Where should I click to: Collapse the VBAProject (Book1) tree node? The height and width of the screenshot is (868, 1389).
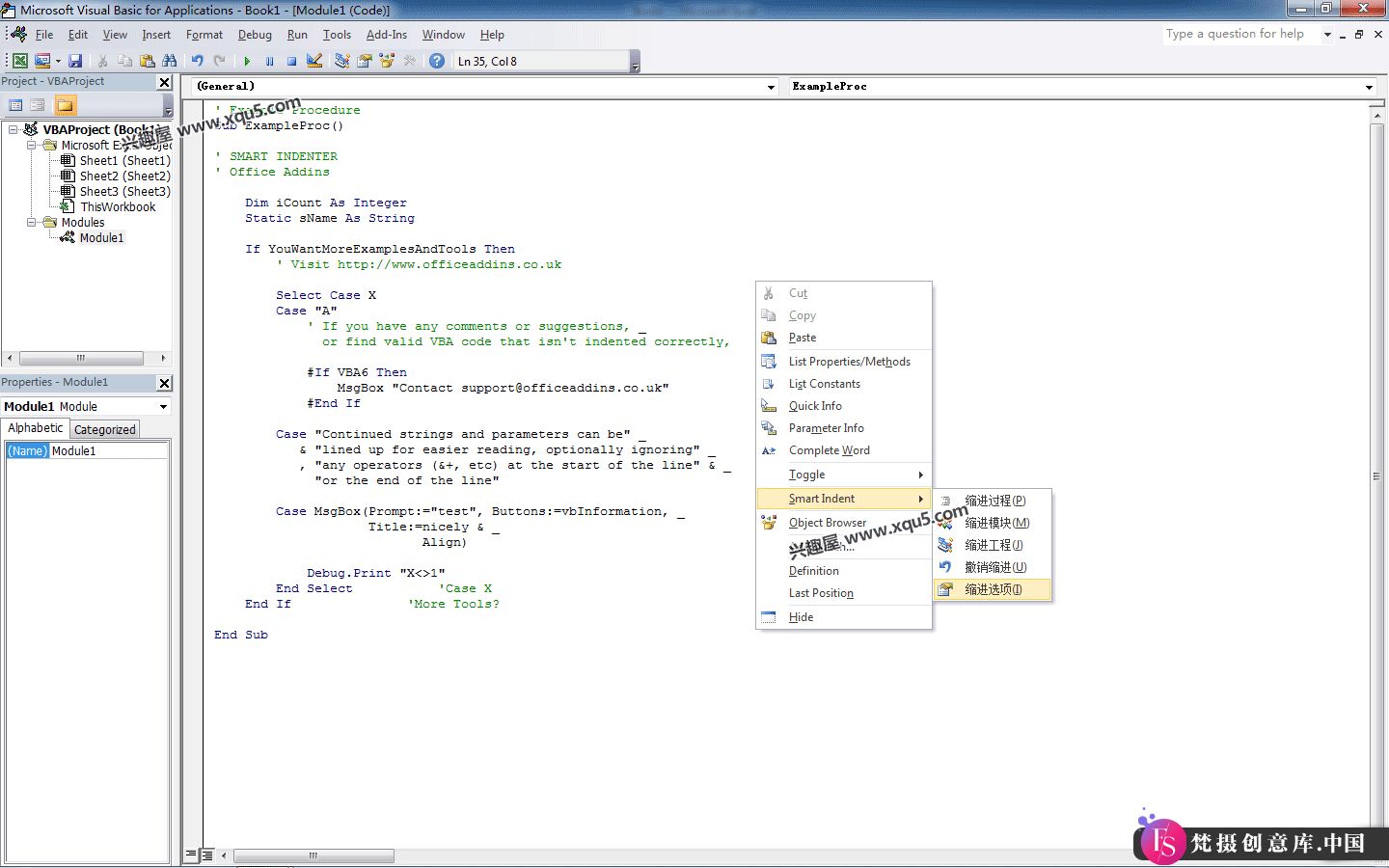[14, 129]
